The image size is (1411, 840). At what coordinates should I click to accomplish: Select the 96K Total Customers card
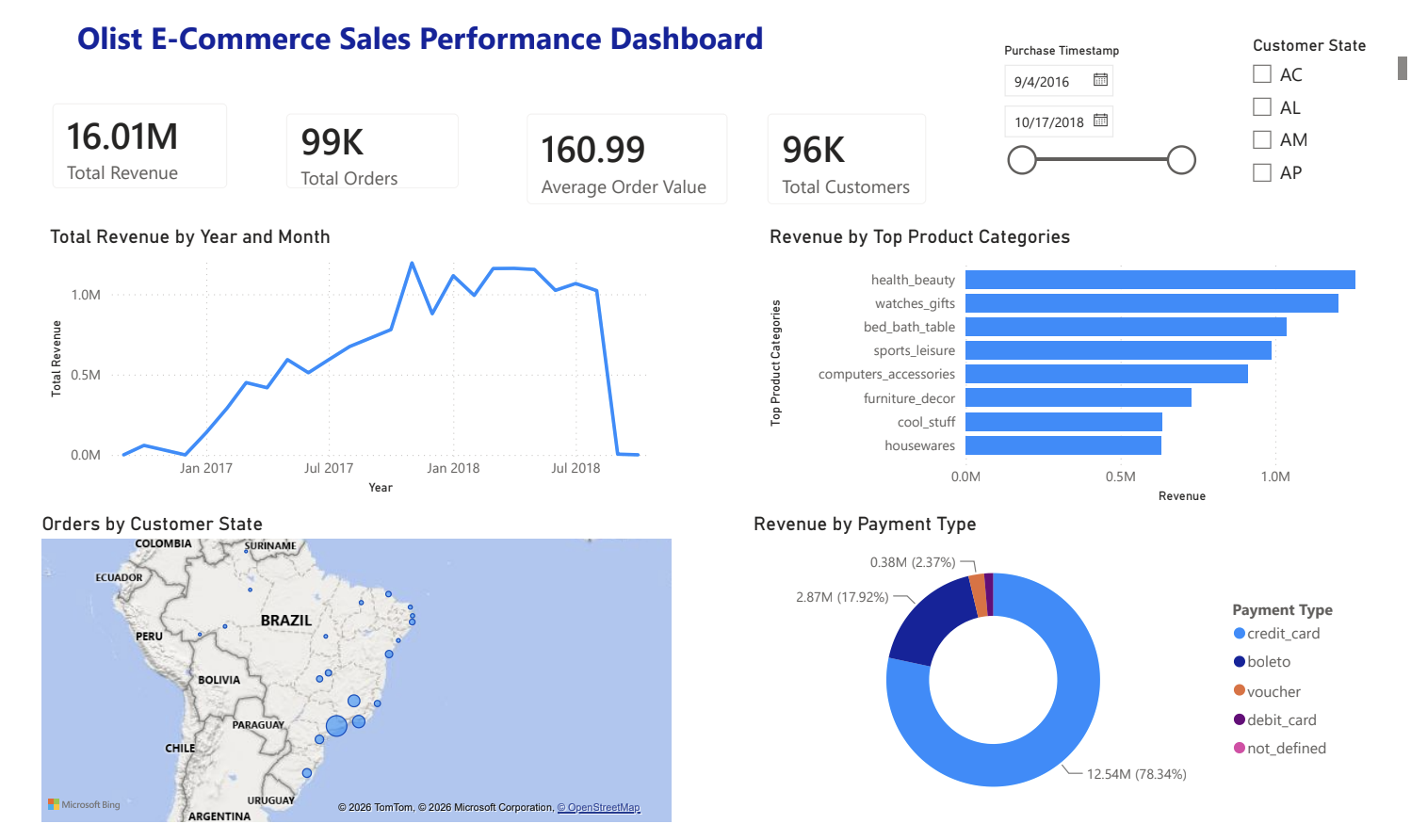point(847,159)
